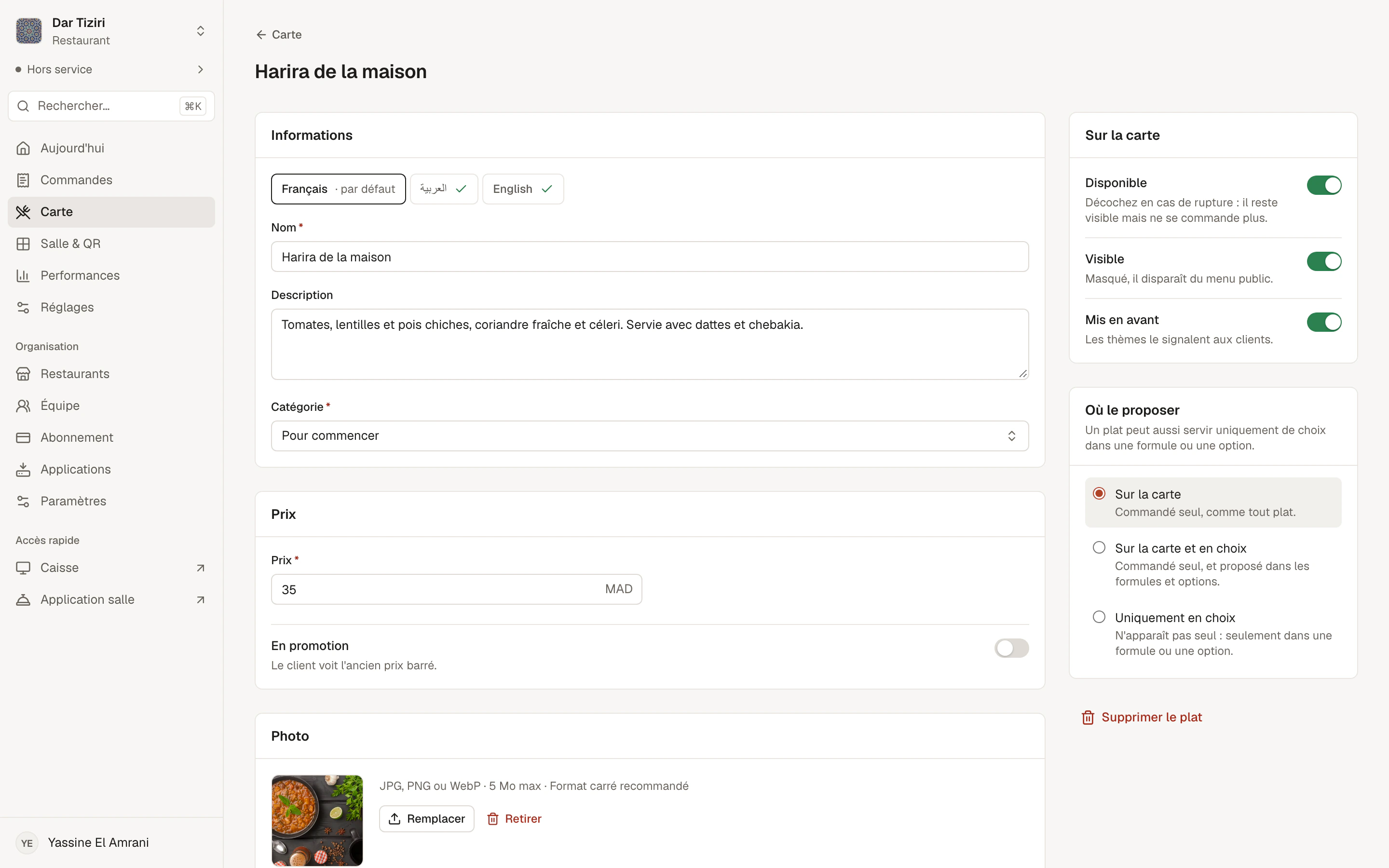1389x868 pixels.
Task: Click Retirer to remove the photo
Action: coord(514,819)
